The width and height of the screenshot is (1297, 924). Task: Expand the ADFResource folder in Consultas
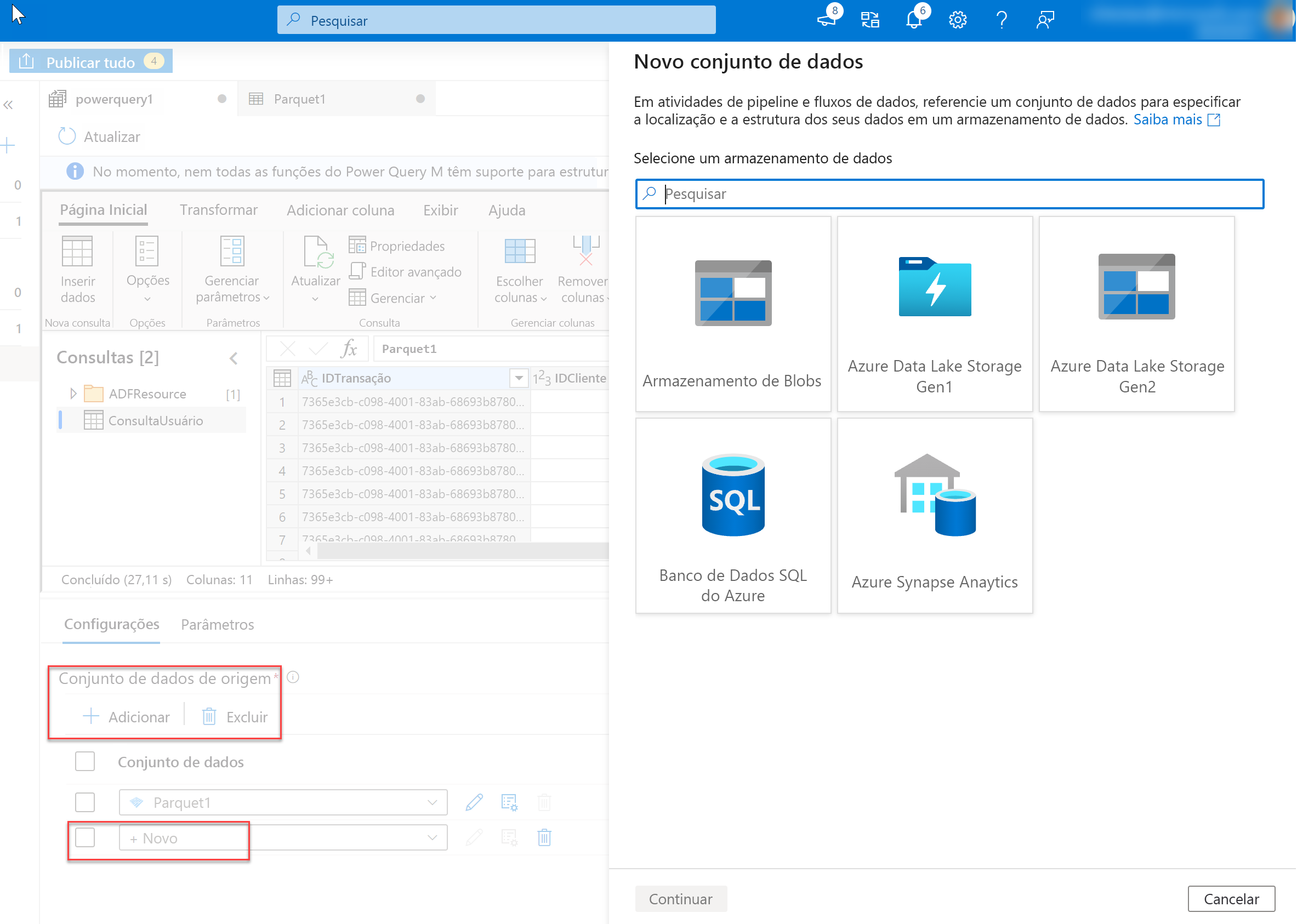pyautogui.click(x=73, y=393)
